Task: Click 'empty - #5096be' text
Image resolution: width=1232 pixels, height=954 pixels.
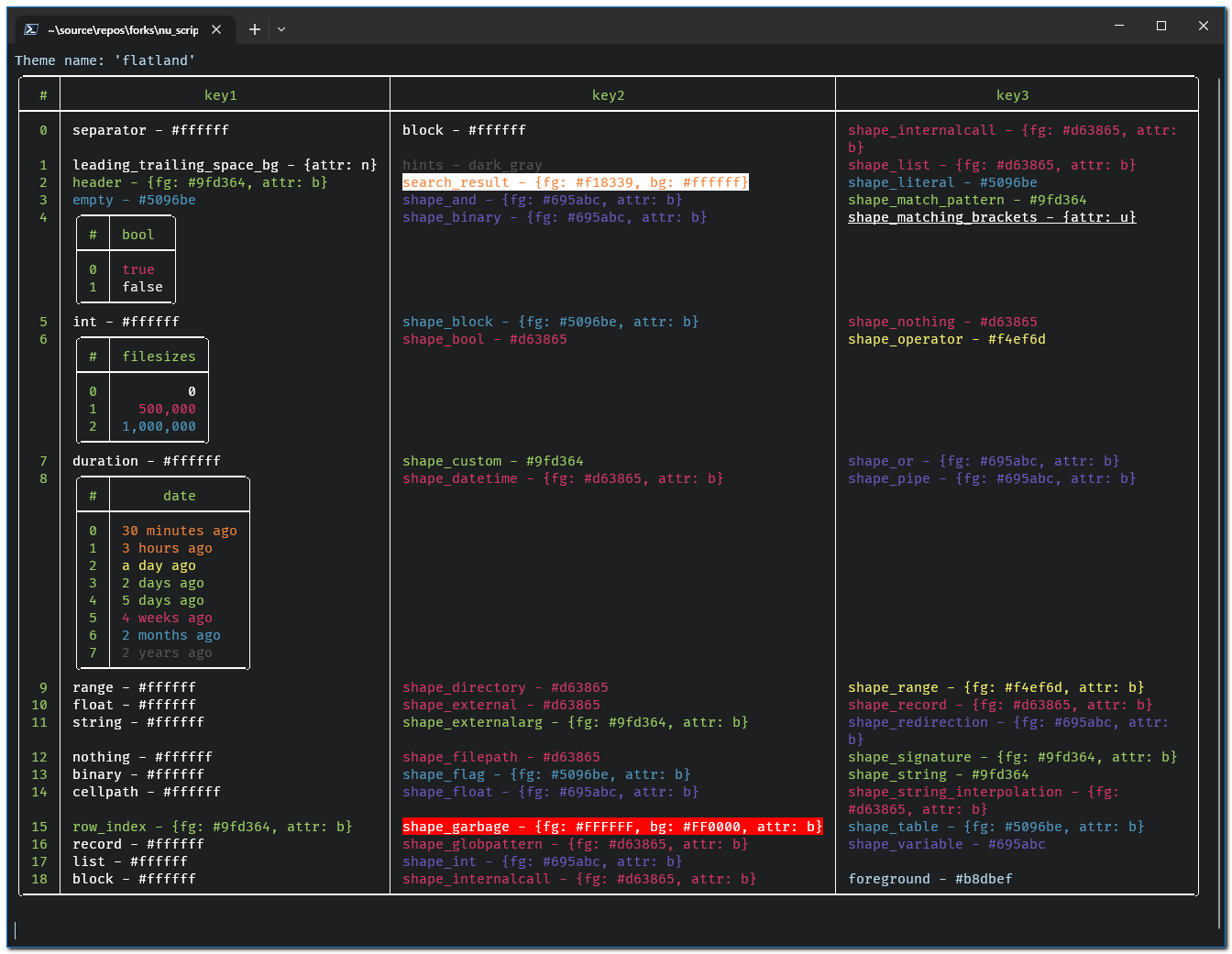Action: pyautogui.click(x=135, y=200)
